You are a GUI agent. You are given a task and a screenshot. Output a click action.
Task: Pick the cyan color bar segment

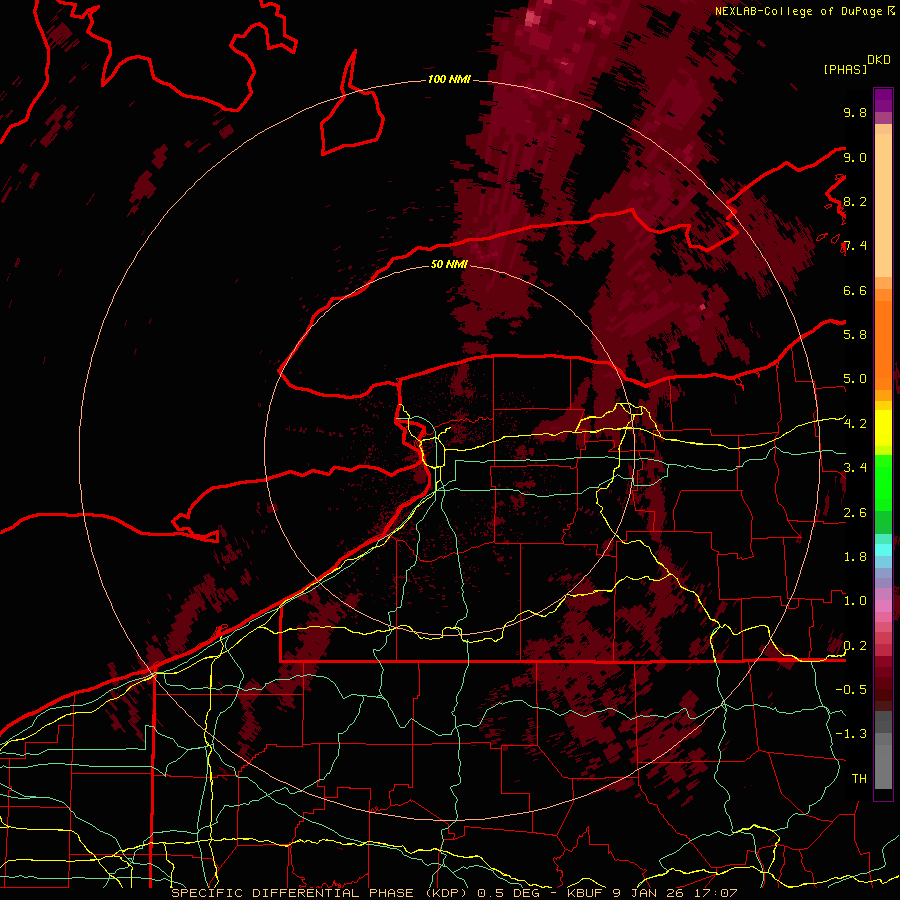coord(883,549)
